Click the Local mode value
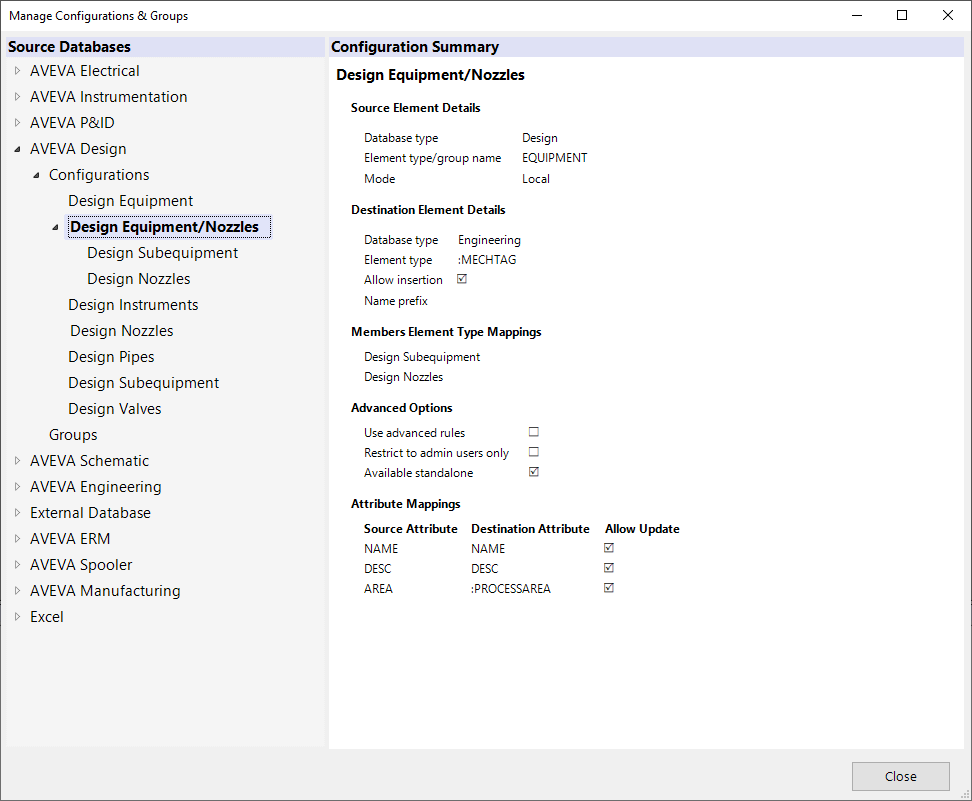 click(536, 179)
